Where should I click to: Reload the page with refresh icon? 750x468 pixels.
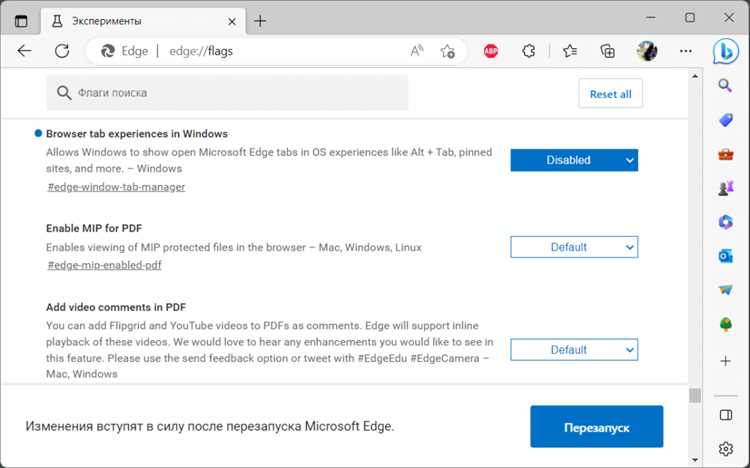(62, 51)
